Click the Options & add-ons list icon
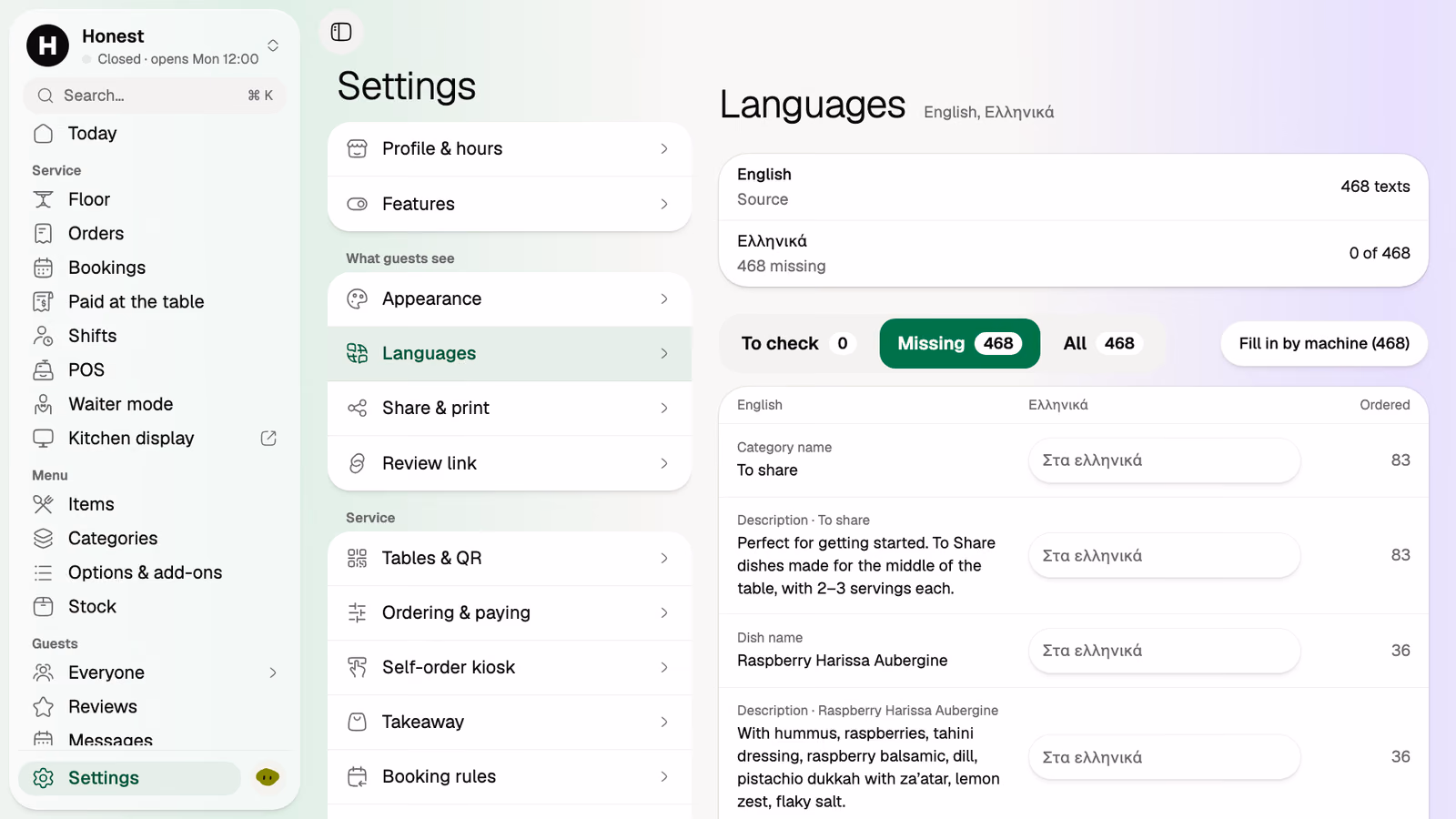The height and width of the screenshot is (819, 1456). tap(43, 572)
